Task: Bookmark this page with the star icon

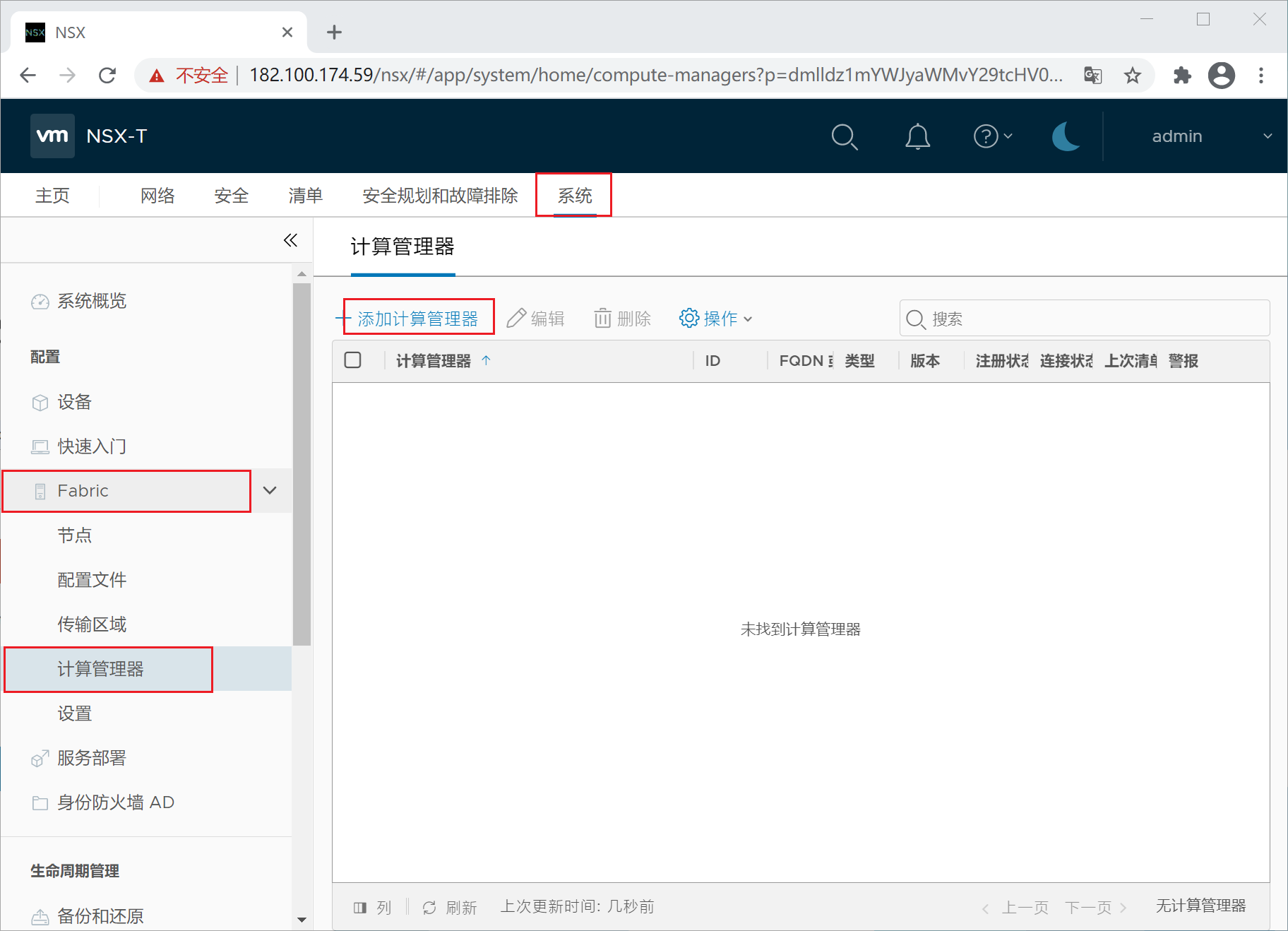Action: (x=1133, y=76)
